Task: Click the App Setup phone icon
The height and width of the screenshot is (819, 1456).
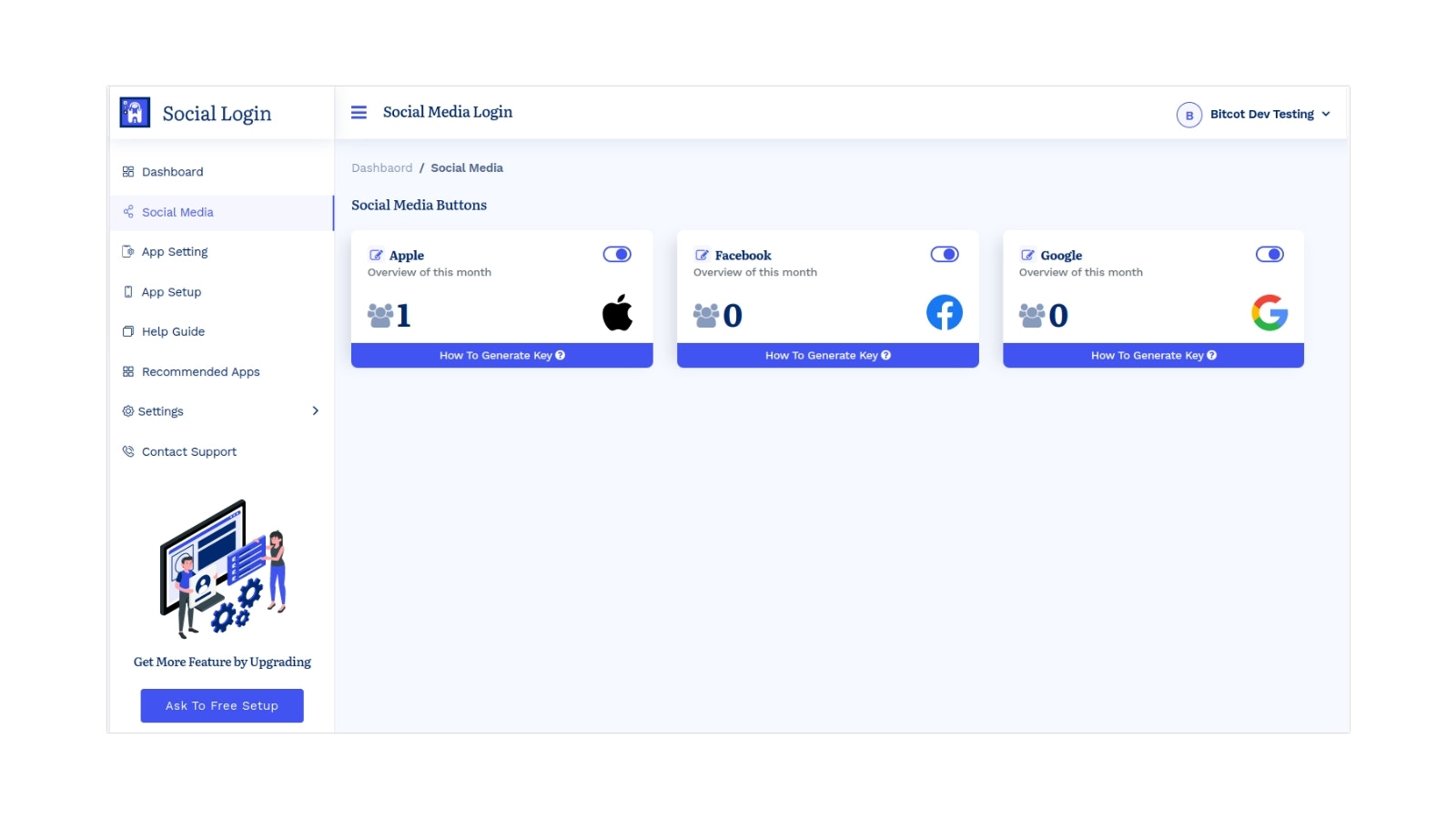Action: [x=128, y=292]
